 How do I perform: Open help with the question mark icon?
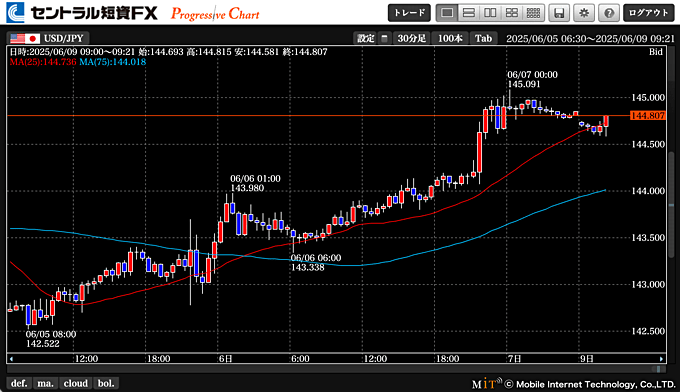(609, 13)
